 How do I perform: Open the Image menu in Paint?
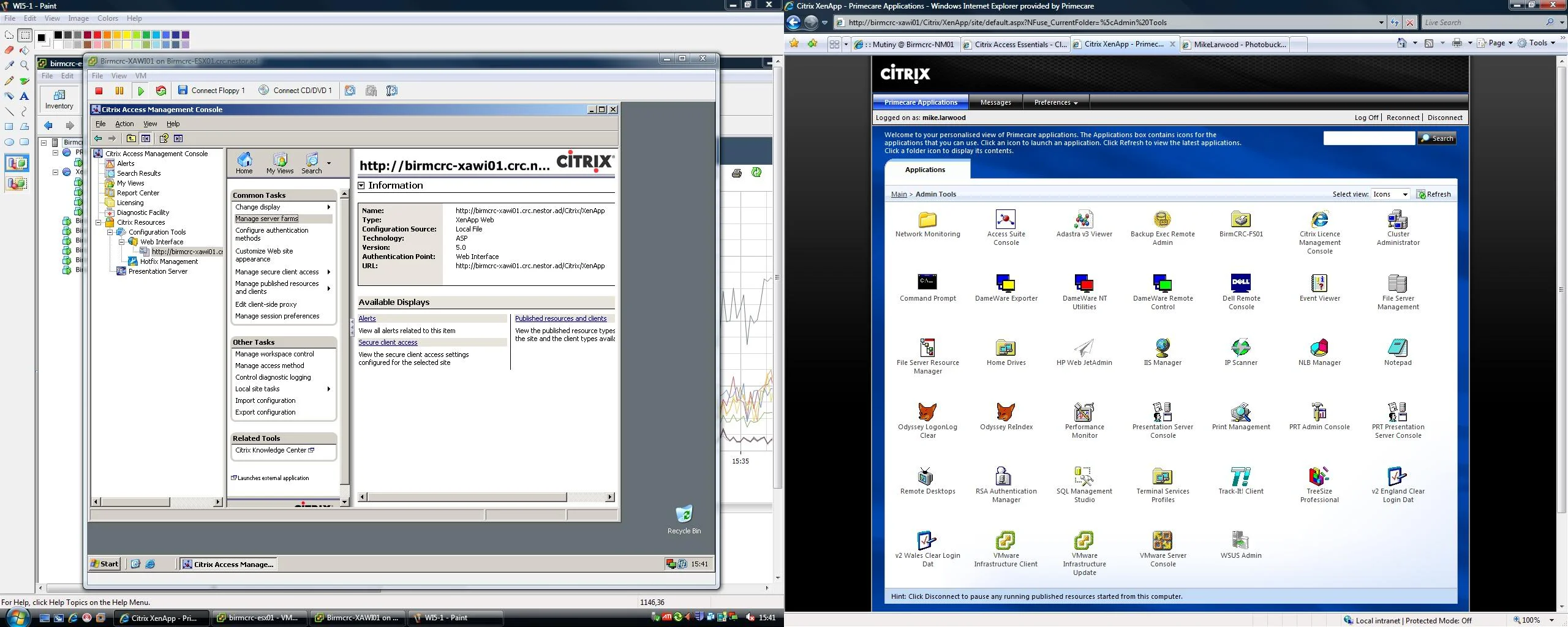click(x=78, y=18)
